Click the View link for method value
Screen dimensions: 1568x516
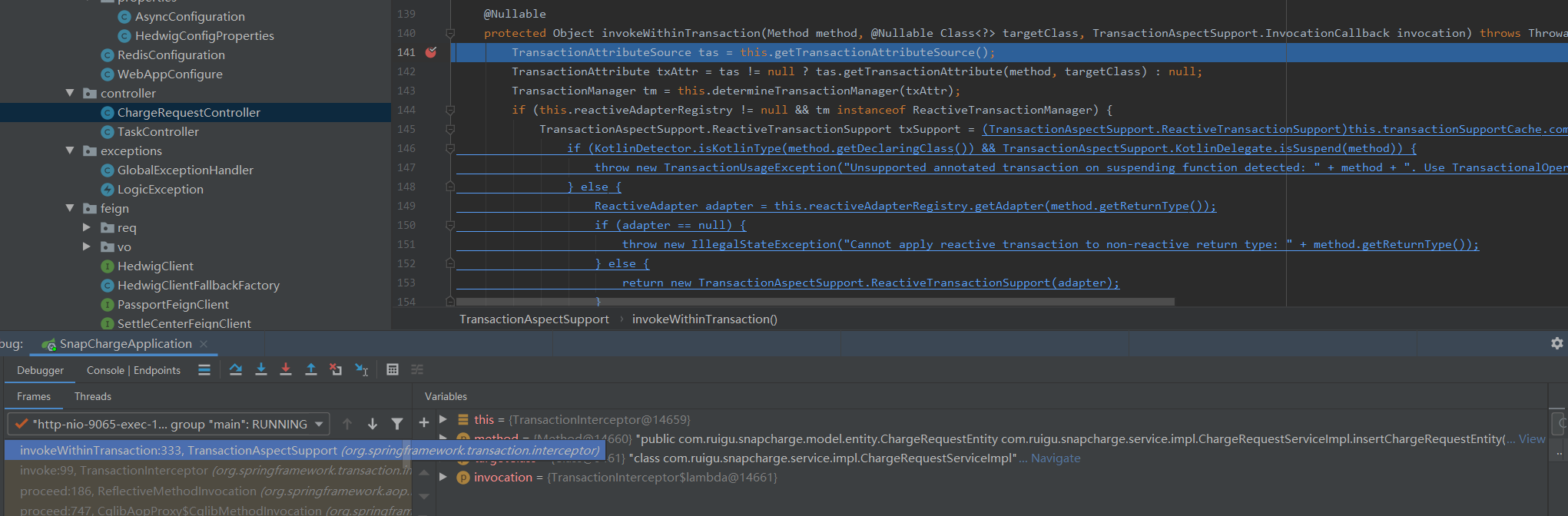click(x=1532, y=439)
